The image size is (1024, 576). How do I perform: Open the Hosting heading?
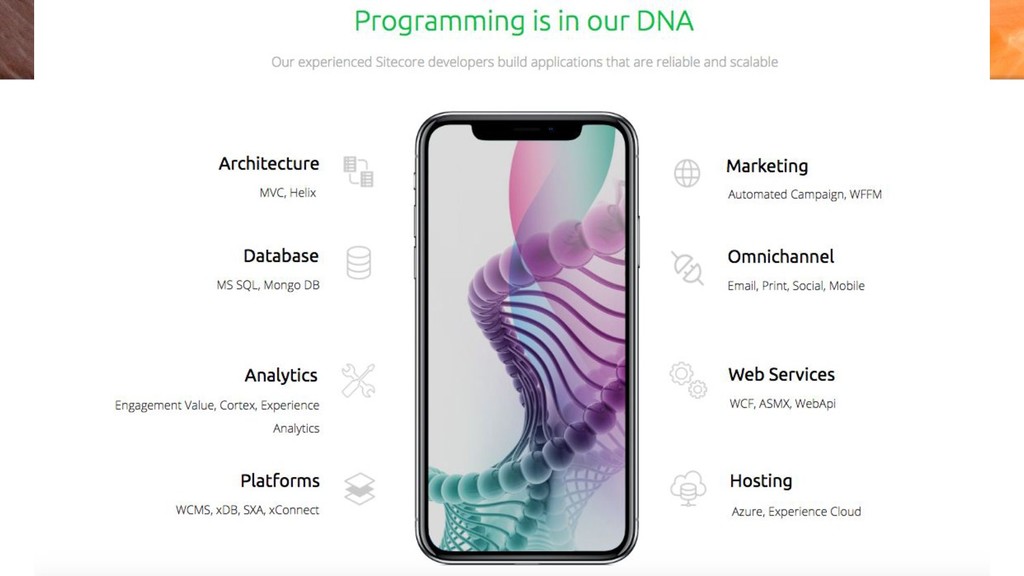761,481
